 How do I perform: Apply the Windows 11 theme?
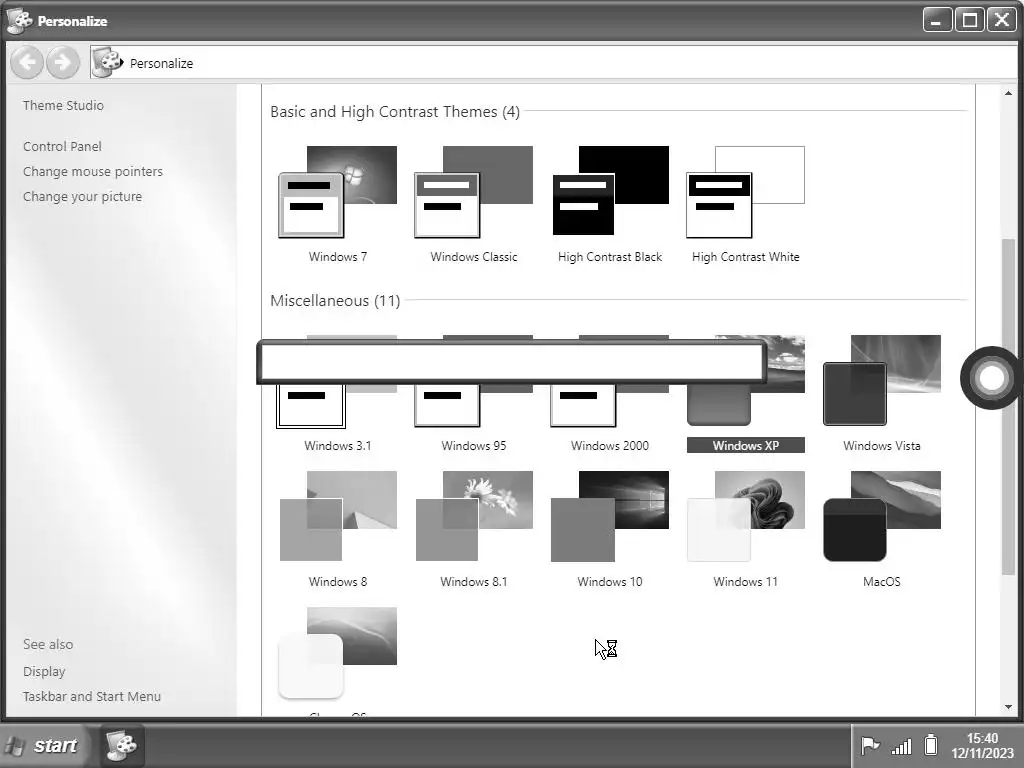(x=745, y=516)
